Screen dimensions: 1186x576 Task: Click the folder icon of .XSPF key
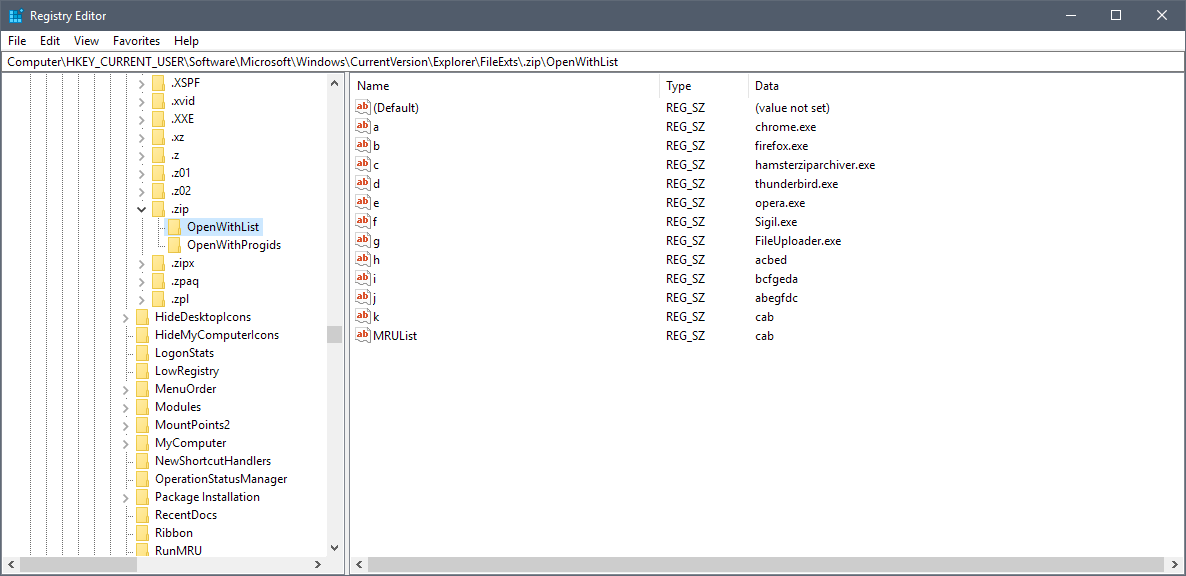158,82
